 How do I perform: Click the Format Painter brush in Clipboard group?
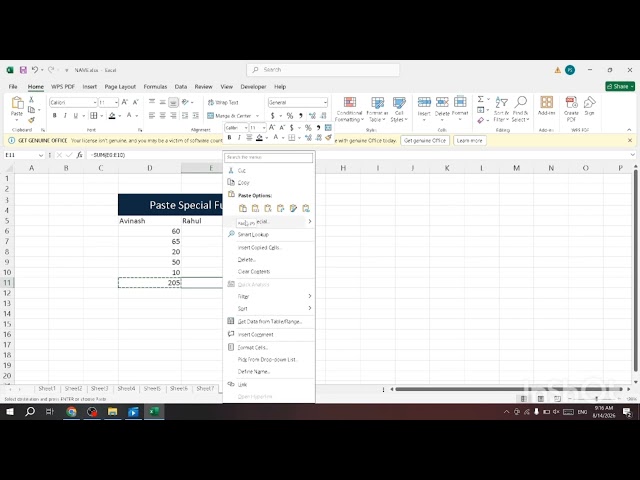point(31,120)
